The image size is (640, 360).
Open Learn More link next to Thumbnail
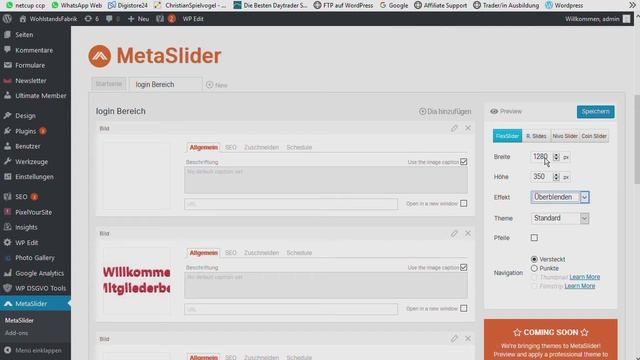[584, 277]
